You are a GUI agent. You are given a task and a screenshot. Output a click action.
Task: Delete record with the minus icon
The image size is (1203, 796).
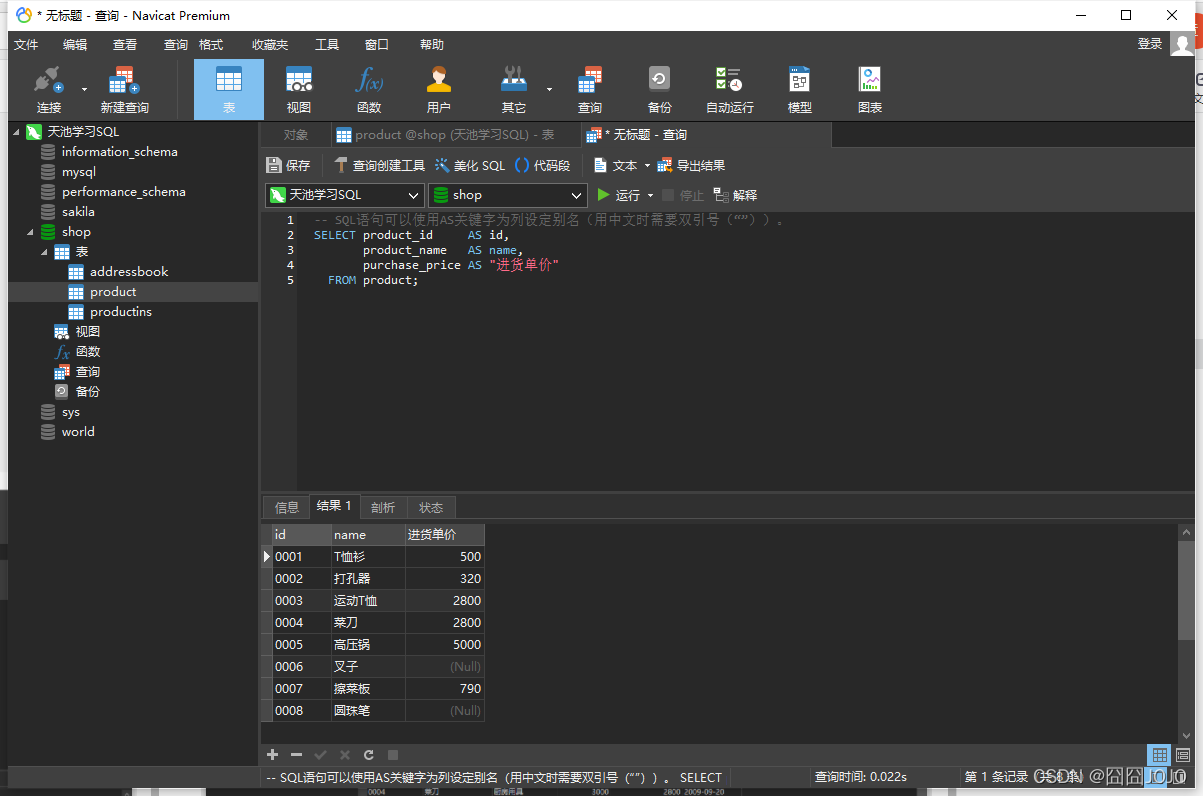tap(296, 755)
